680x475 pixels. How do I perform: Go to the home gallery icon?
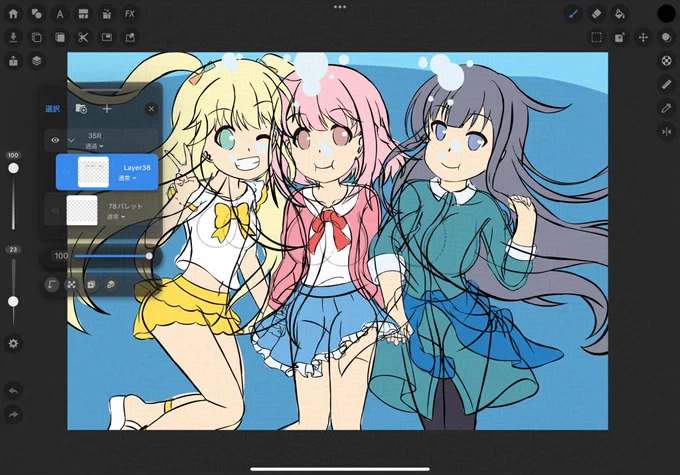pos(13,14)
